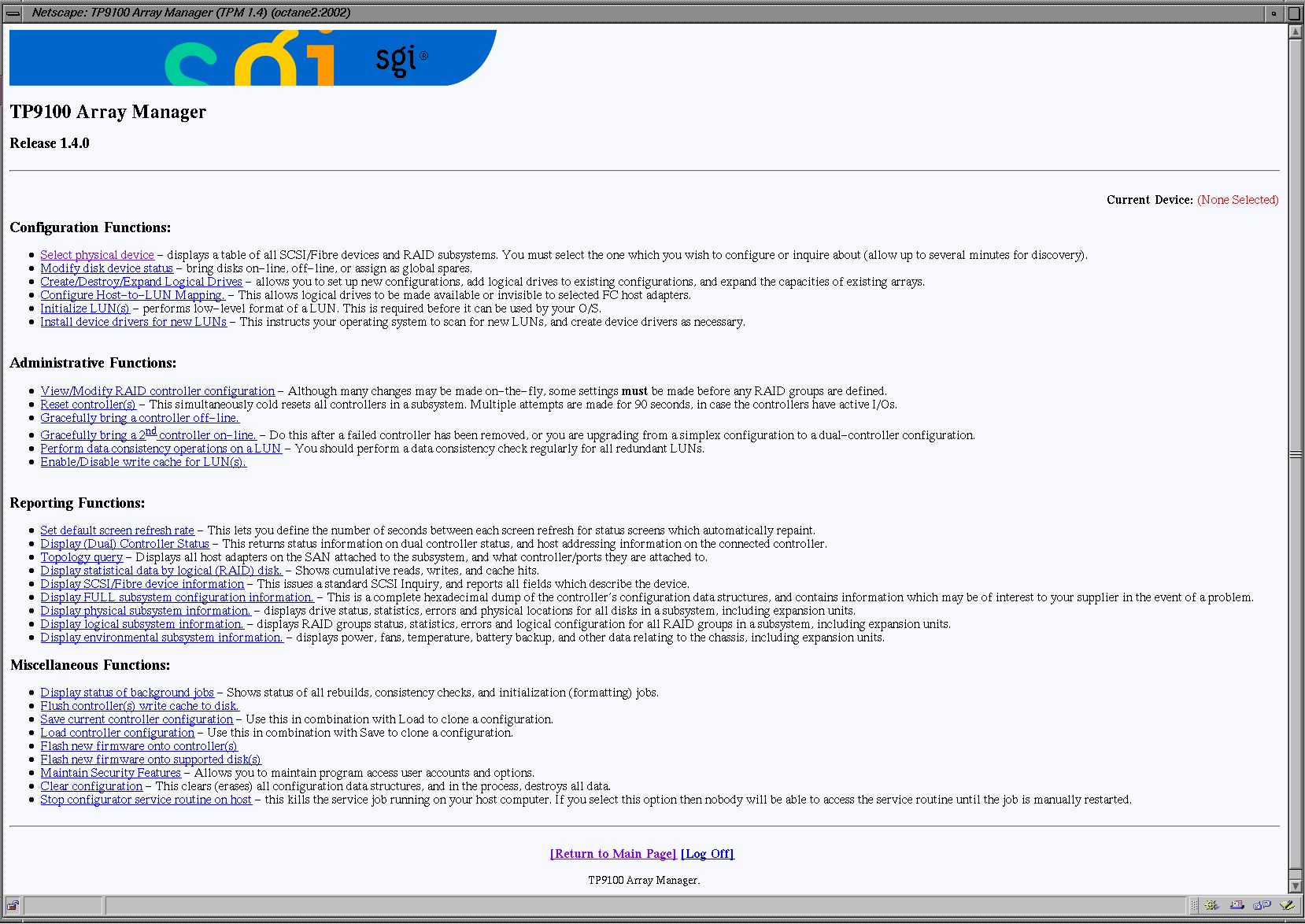1305x924 pixels.
Task: Open Install device drivers for new LUNs
Action: tap(133, 322)
